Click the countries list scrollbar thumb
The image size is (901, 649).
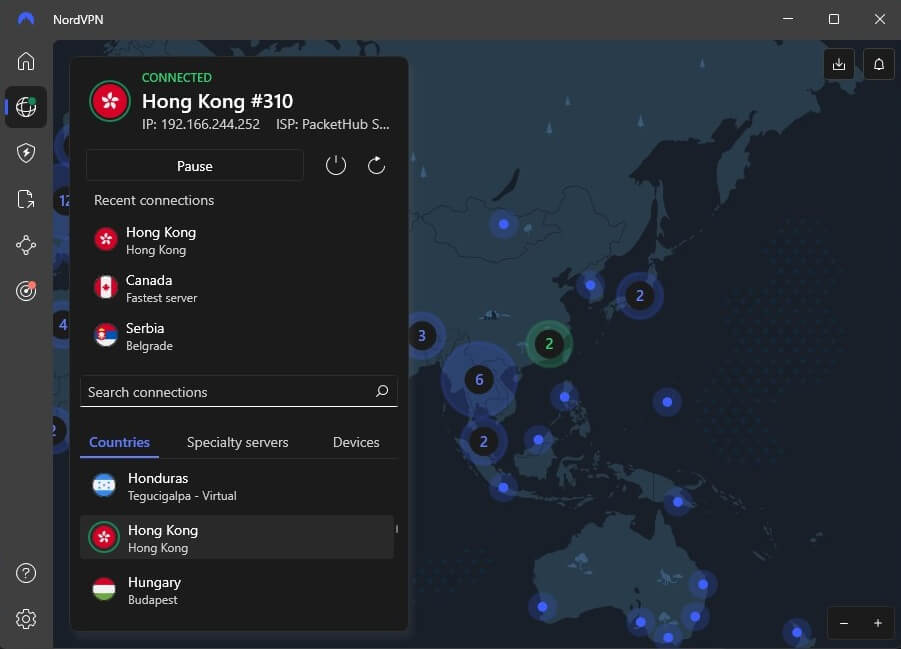coord(396,528)
